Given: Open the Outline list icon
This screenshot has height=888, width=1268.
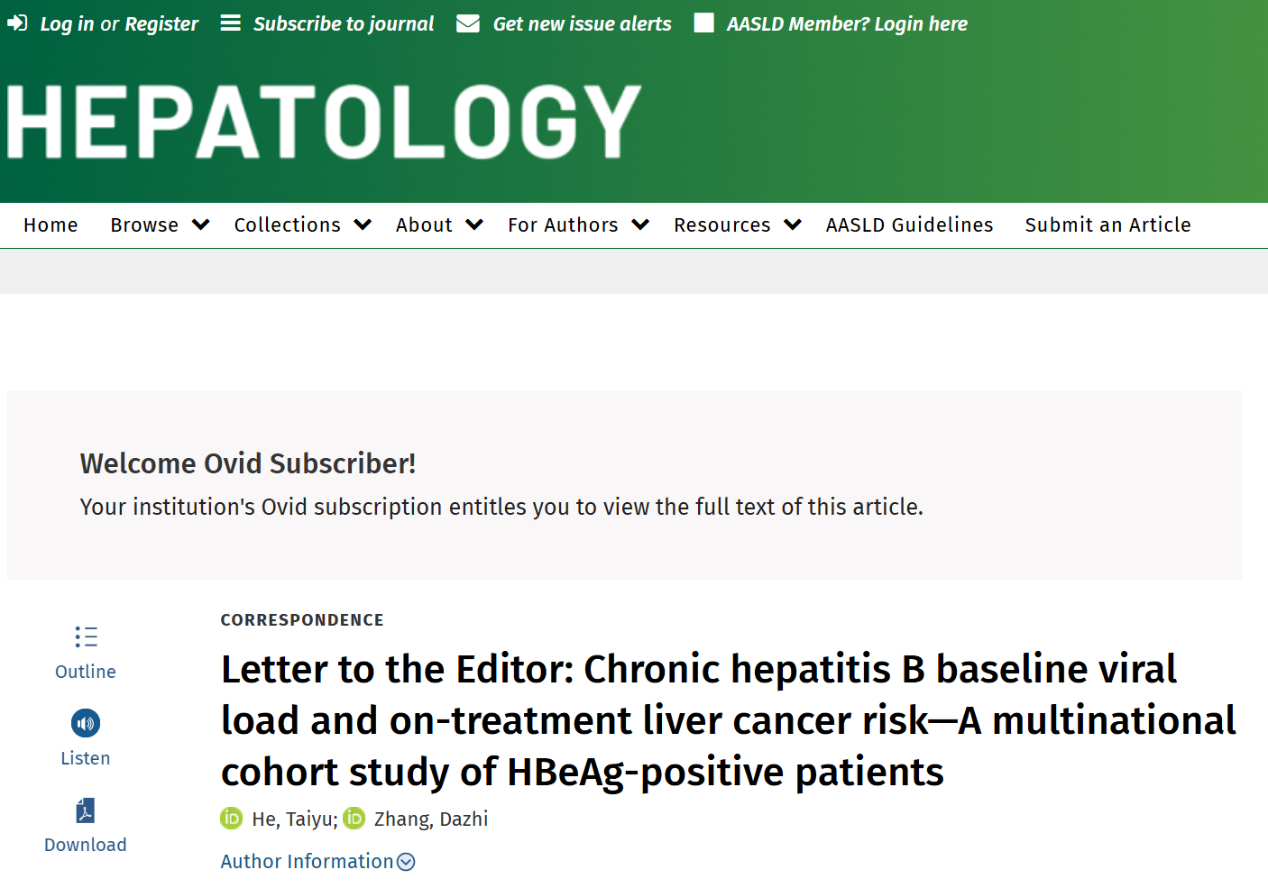Looking at the screenshot, I should tap(86, 637).
